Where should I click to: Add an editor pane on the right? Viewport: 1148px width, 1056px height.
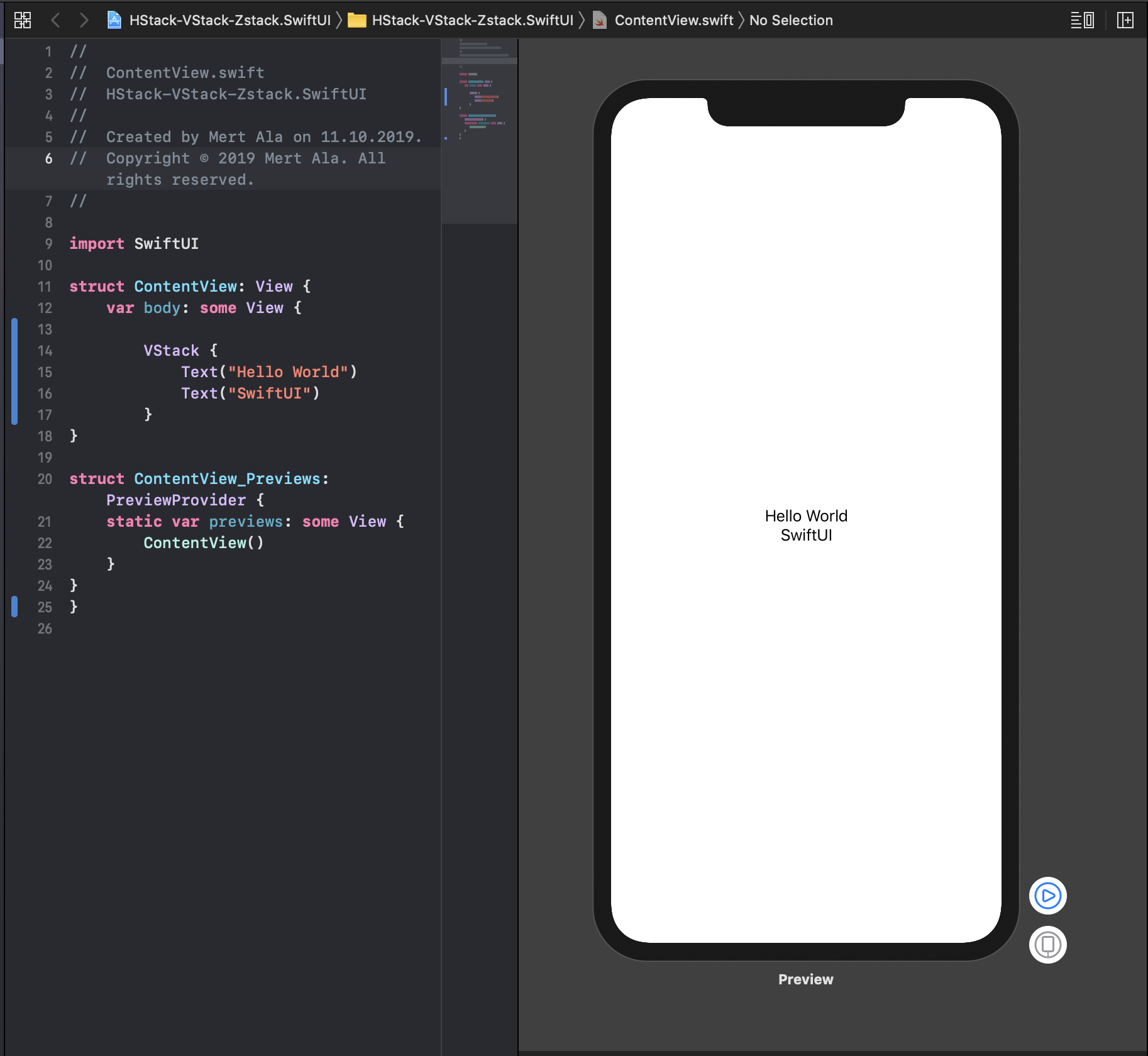coord(1125,20)
